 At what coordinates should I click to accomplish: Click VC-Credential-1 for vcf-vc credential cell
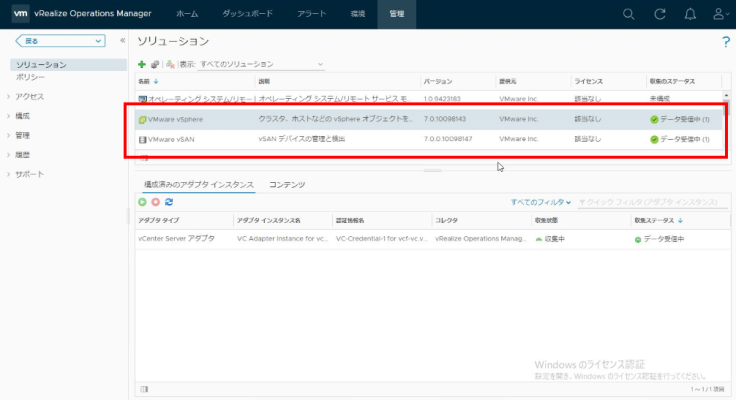click(x=382, y=238)
